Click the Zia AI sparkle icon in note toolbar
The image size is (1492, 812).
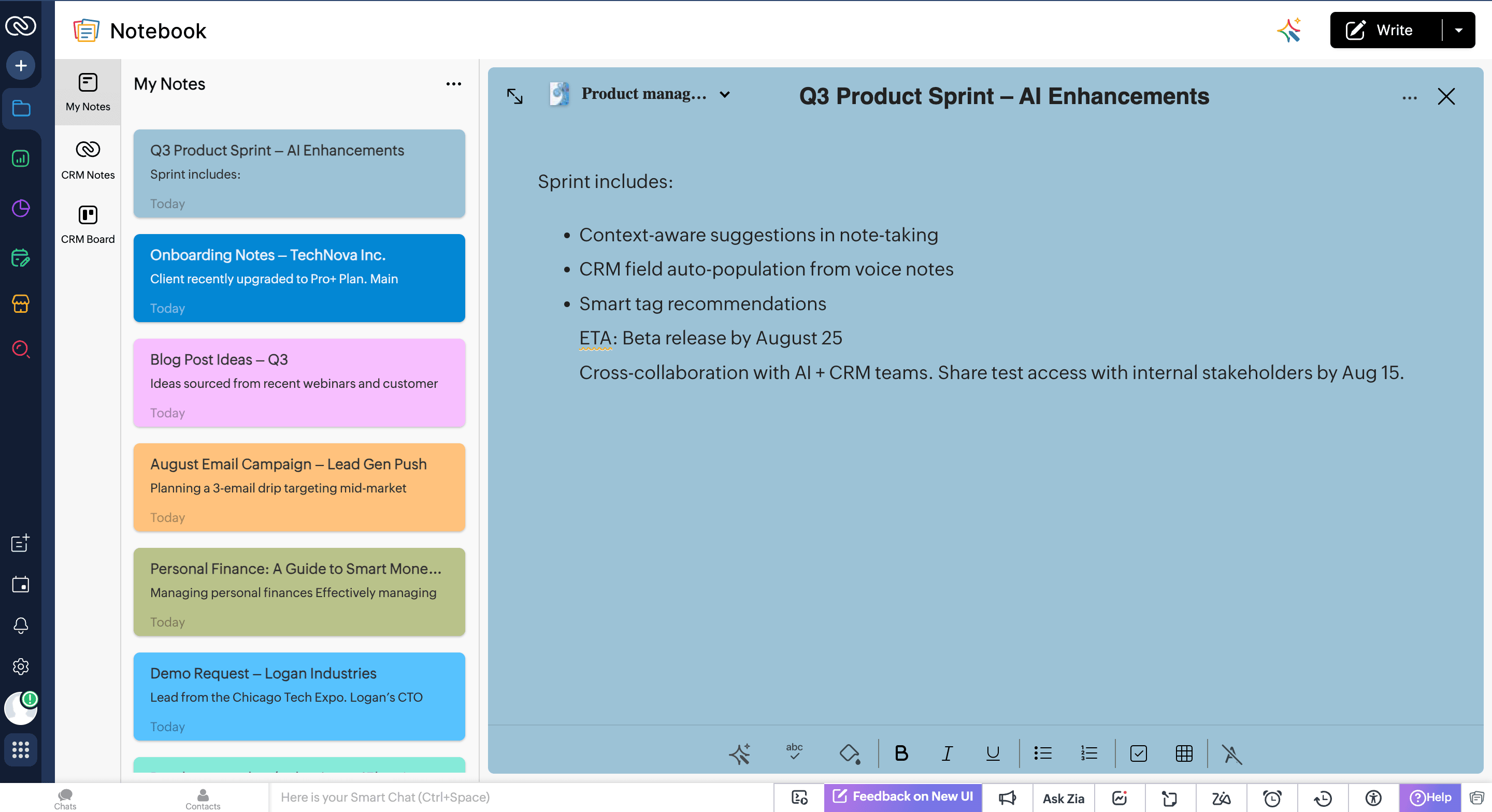tap(740, 753)
